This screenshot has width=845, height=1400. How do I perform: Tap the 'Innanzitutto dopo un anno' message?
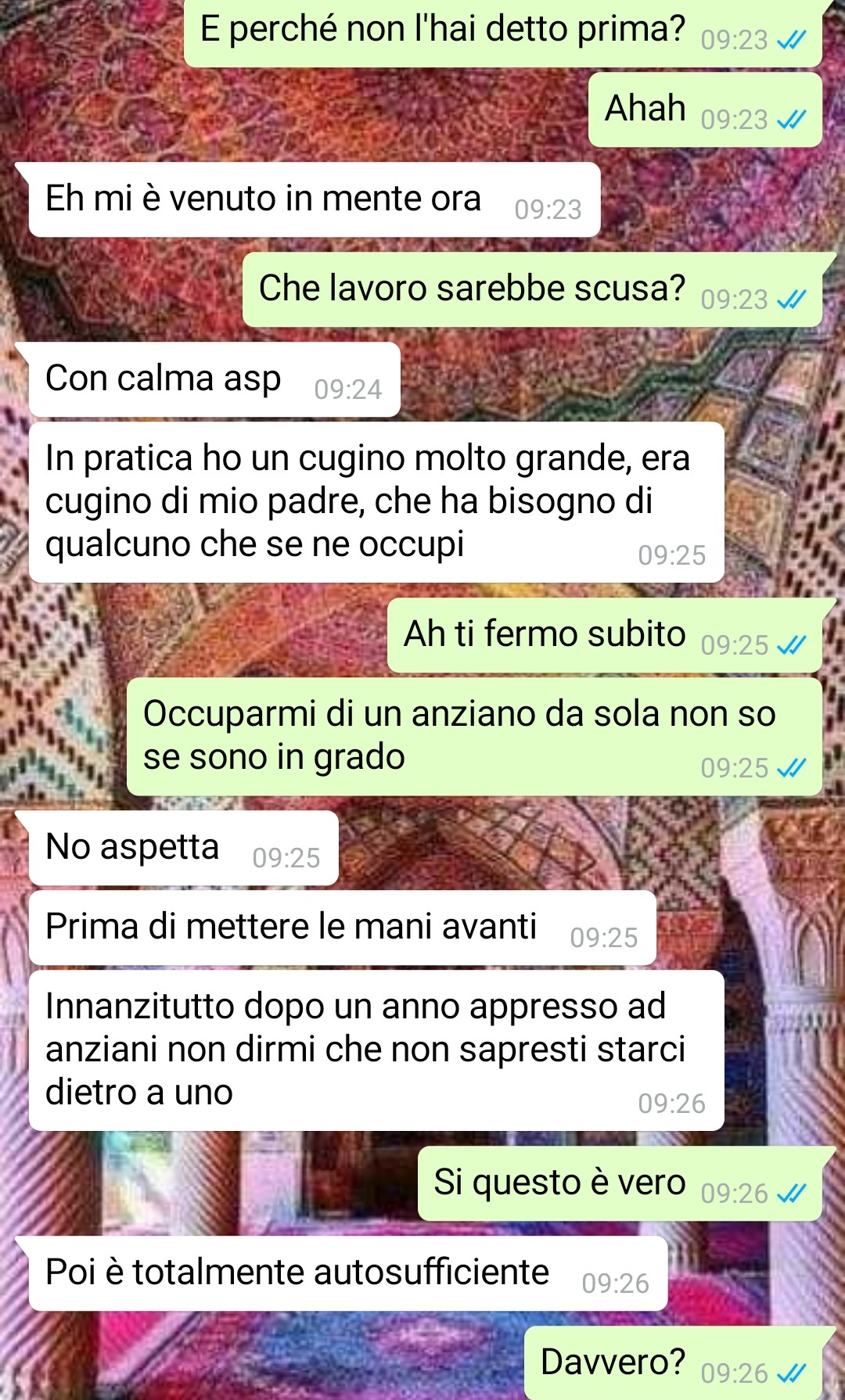click(x=376, y=1050)
